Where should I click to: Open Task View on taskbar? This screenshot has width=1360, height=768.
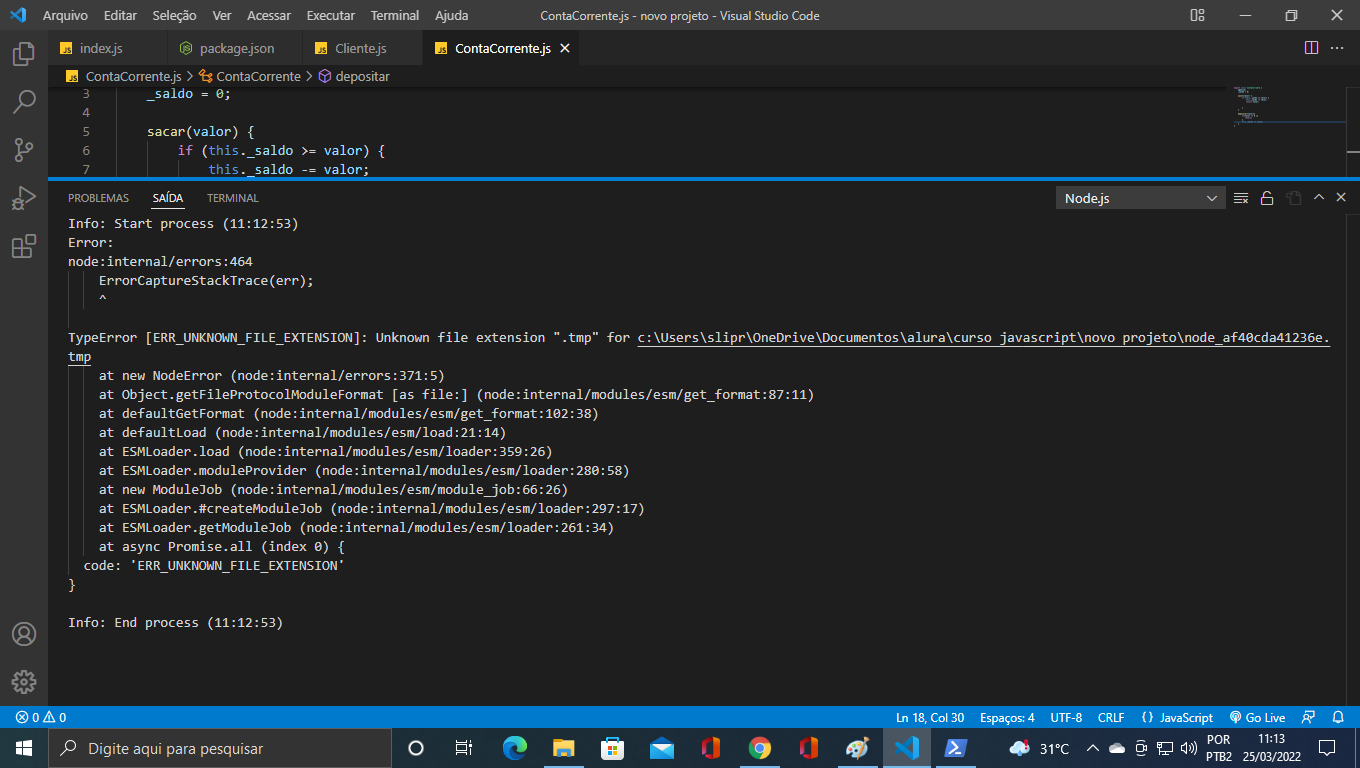[464, 748]
